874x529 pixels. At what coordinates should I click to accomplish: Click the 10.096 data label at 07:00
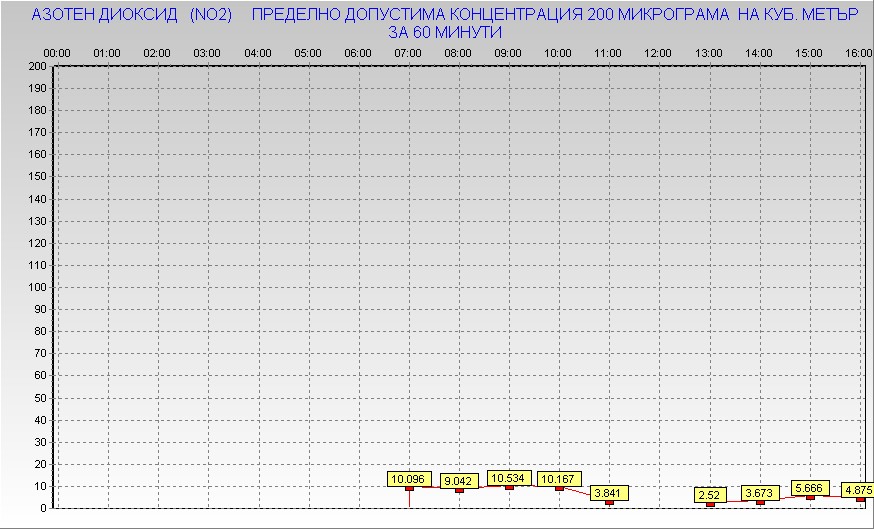click(x=408, y=479)
